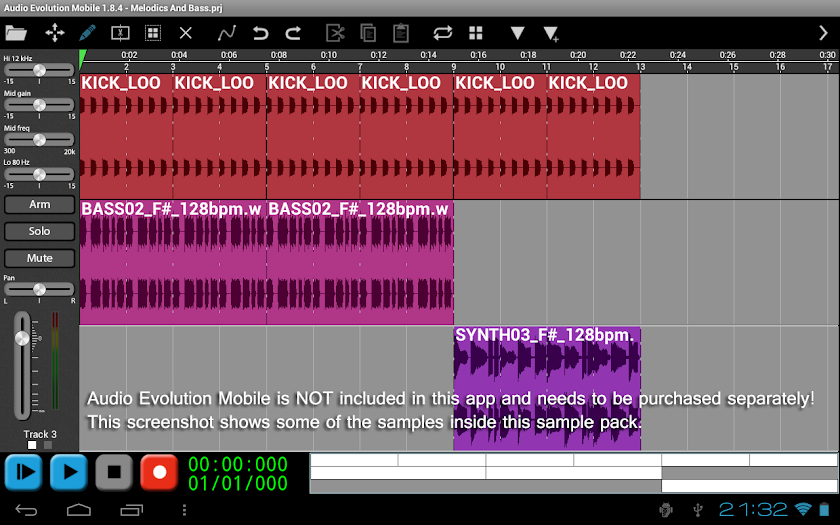The height and width of the screenshot is (525, 840).
Task: Go back with Android back button
Action: (26, 510)
